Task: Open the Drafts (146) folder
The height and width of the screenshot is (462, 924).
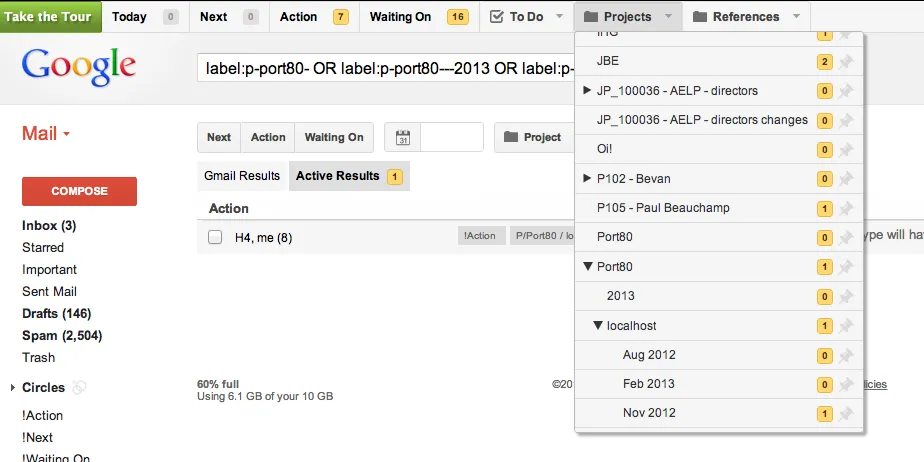Action: (x=56, y=314)
